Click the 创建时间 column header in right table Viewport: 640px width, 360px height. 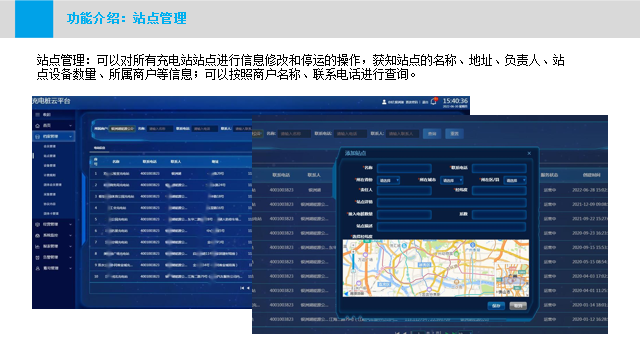point(591,175)
